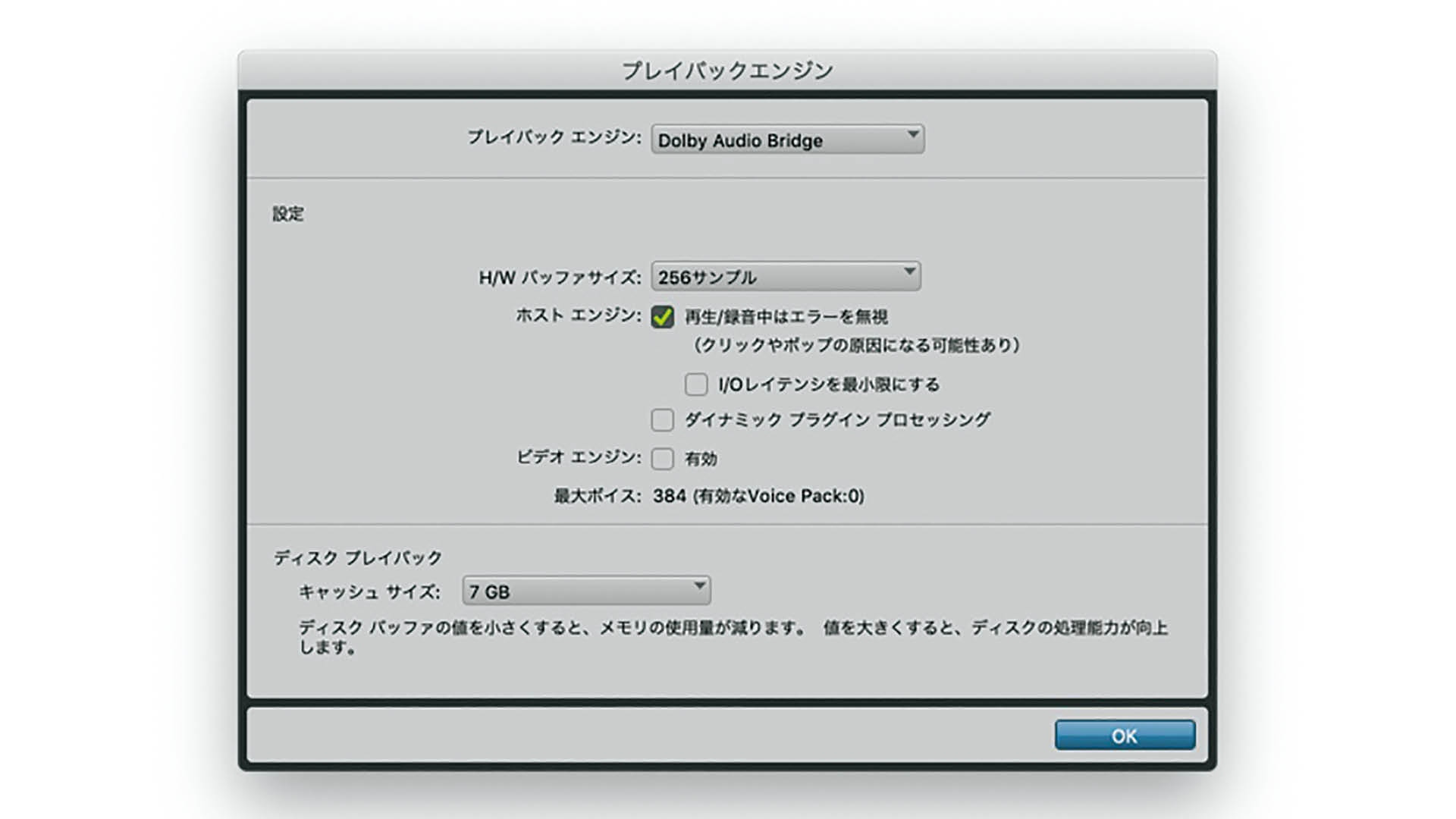Click the 最大ボイス value 384 text
This screenshot has width=1456, height=819.
[x=758, y=496]
